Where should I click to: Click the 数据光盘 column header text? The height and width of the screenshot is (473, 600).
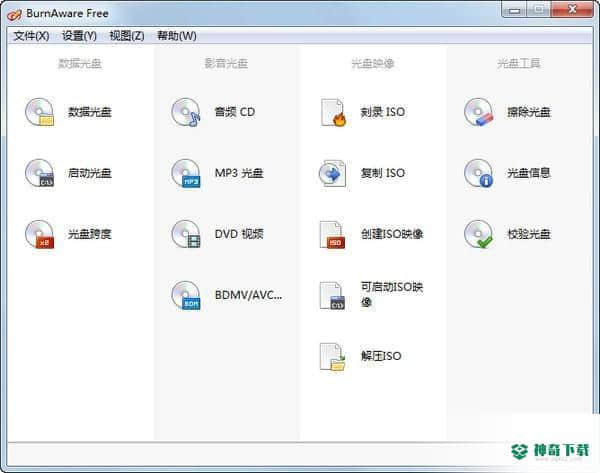coord(80,63)
